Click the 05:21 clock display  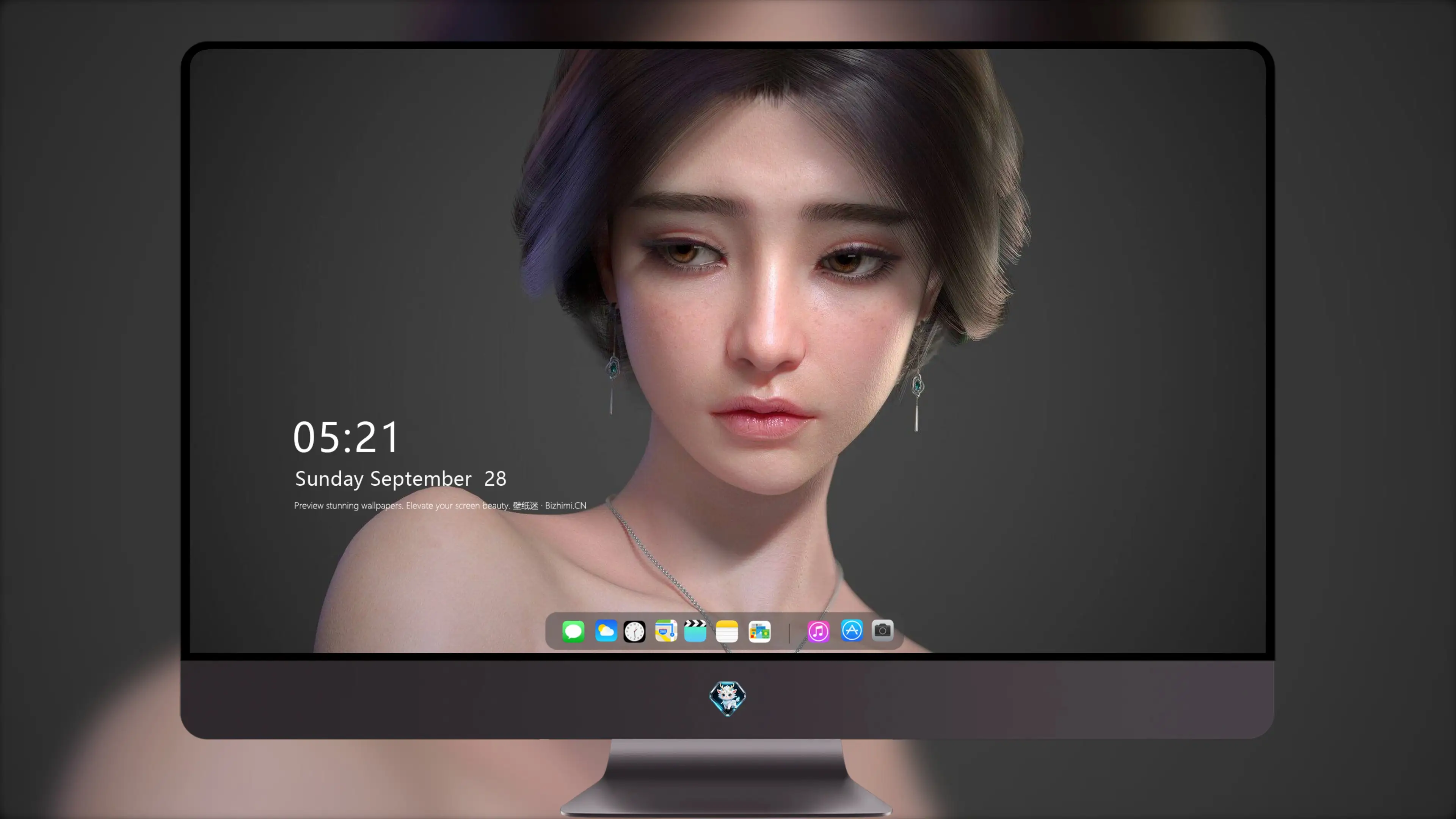pos(346,437)
